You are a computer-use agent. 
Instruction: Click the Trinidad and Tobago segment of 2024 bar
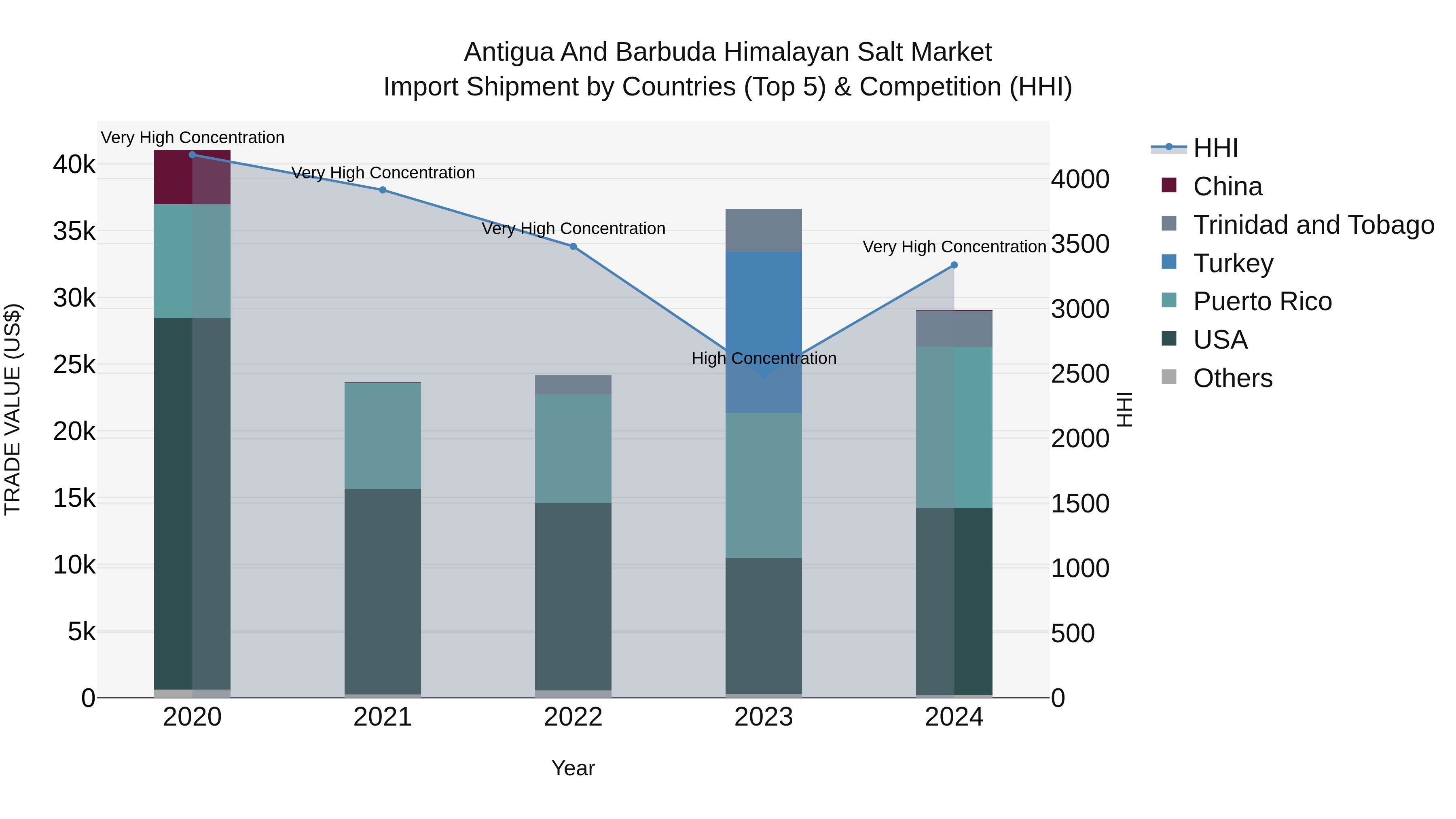point(954,329)
